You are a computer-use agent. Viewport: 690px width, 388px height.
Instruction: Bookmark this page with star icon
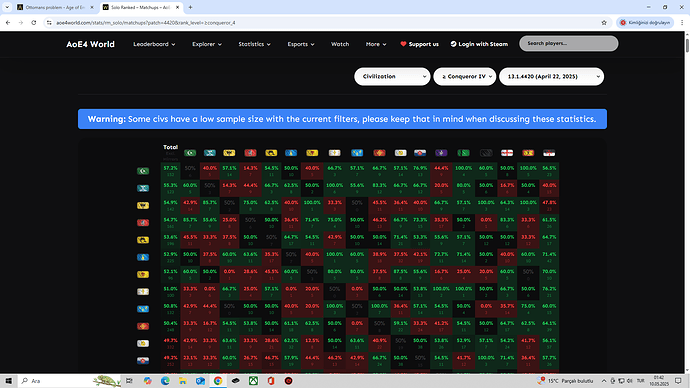tap(604, 22)
